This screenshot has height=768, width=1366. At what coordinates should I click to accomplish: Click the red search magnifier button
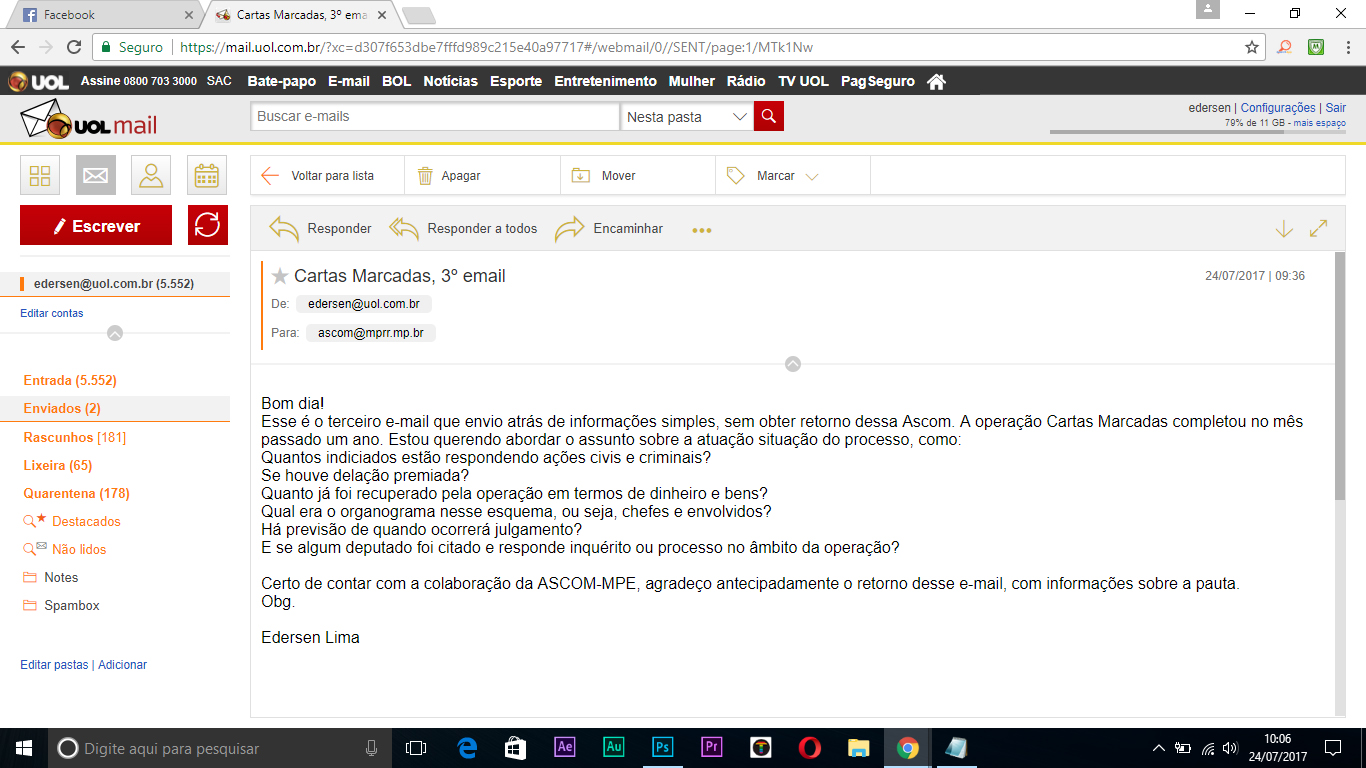pyautogui.click(x=768, y=116)
